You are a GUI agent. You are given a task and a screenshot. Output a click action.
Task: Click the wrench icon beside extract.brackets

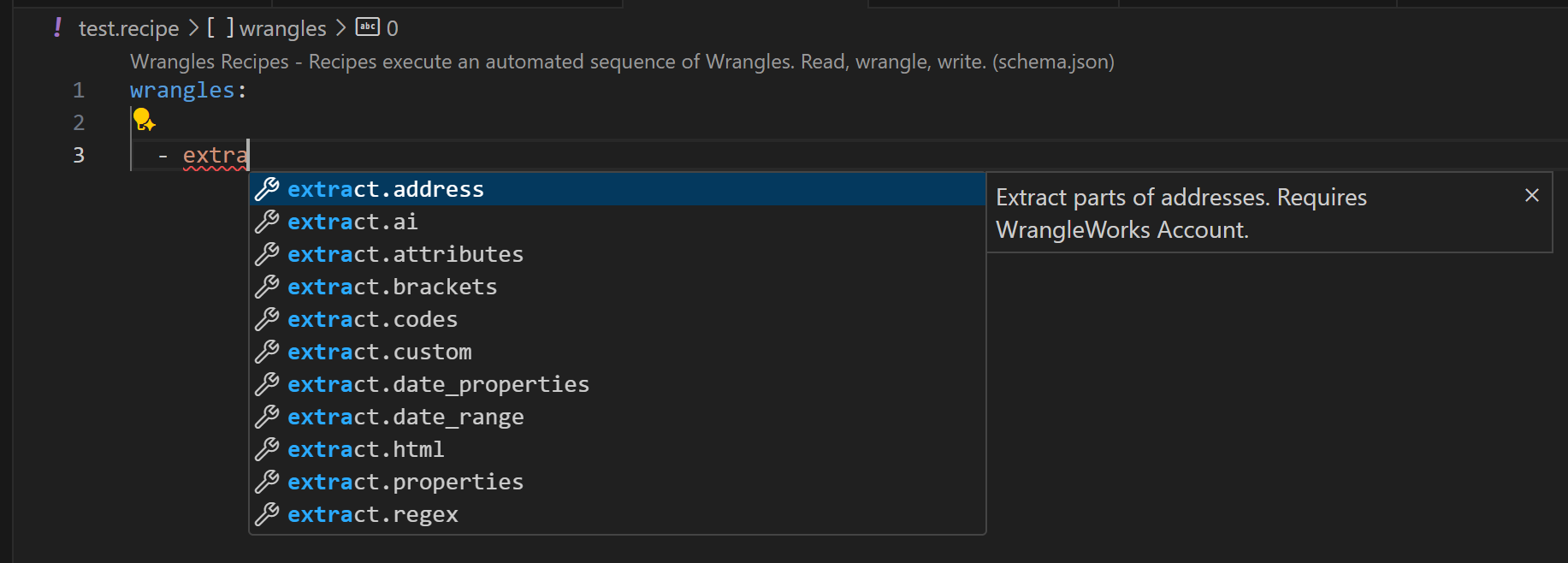pos(266,287)
